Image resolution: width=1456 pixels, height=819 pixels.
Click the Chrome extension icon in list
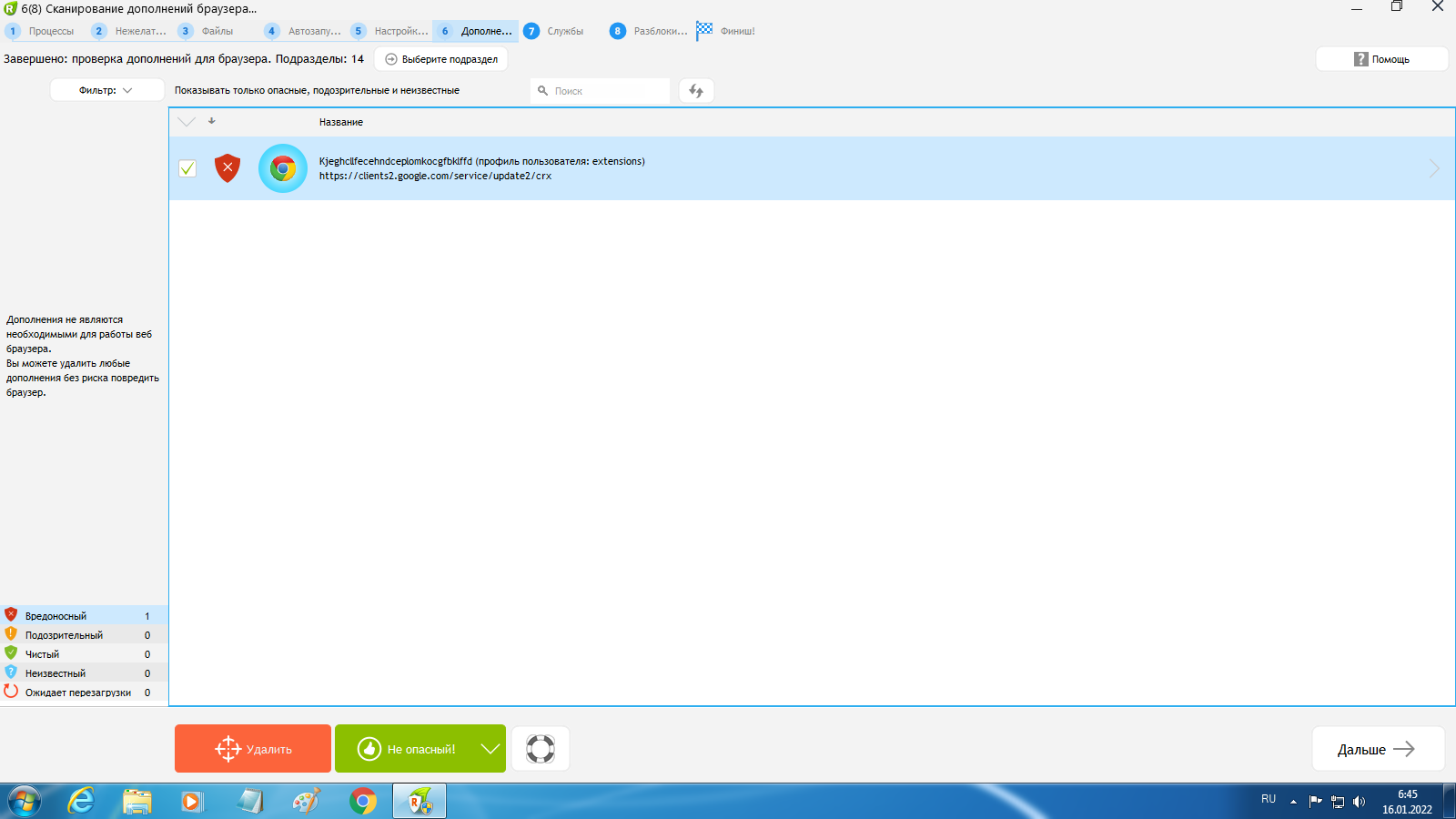[x=283, y=168]
